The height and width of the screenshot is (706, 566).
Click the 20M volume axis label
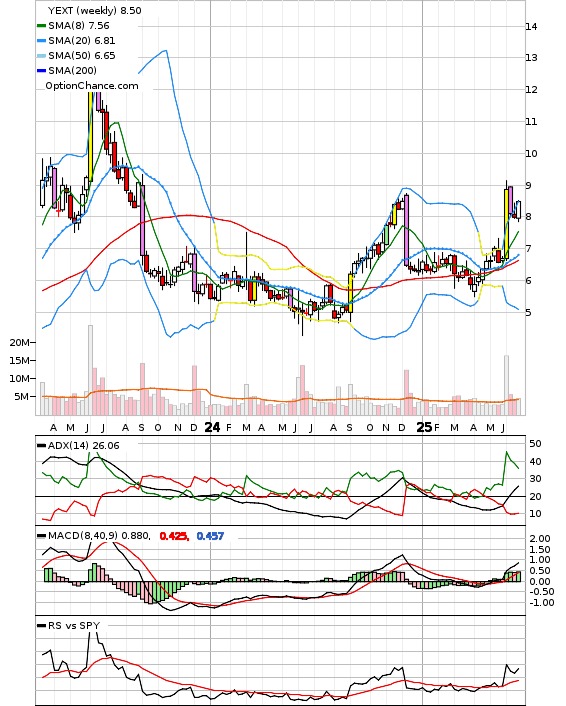[20, 343]
